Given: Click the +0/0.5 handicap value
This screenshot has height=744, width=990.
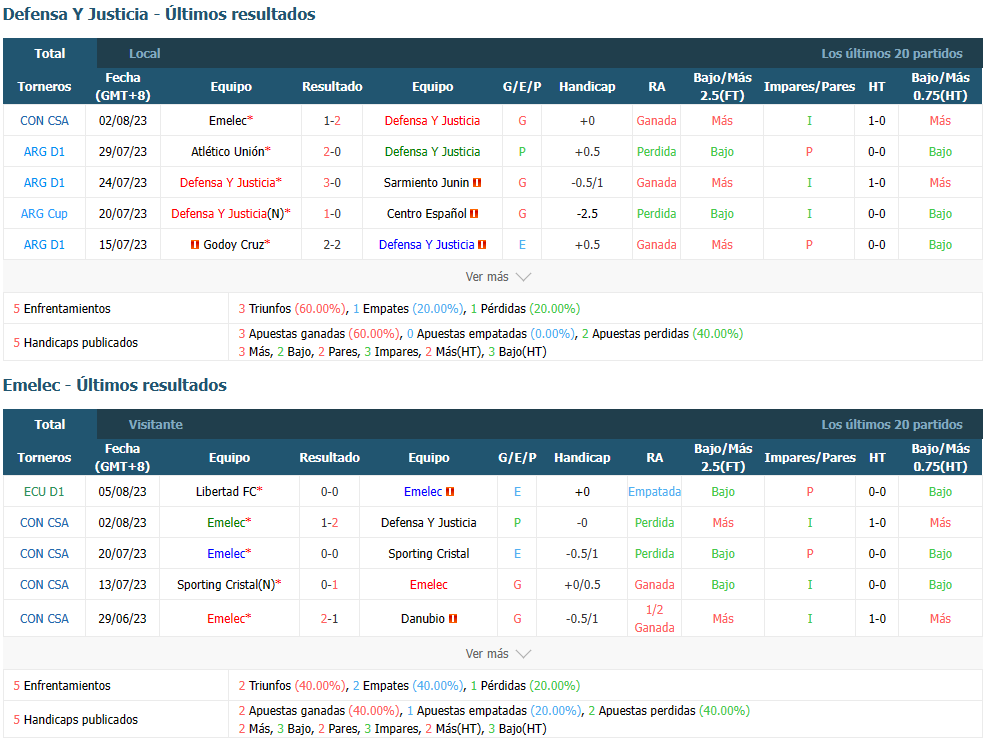Looking at the screenshot, I should coord(582,584).
